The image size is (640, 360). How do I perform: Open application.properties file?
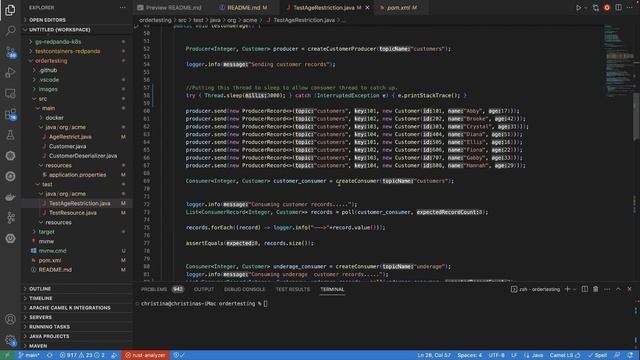click(x=78, y=175)
